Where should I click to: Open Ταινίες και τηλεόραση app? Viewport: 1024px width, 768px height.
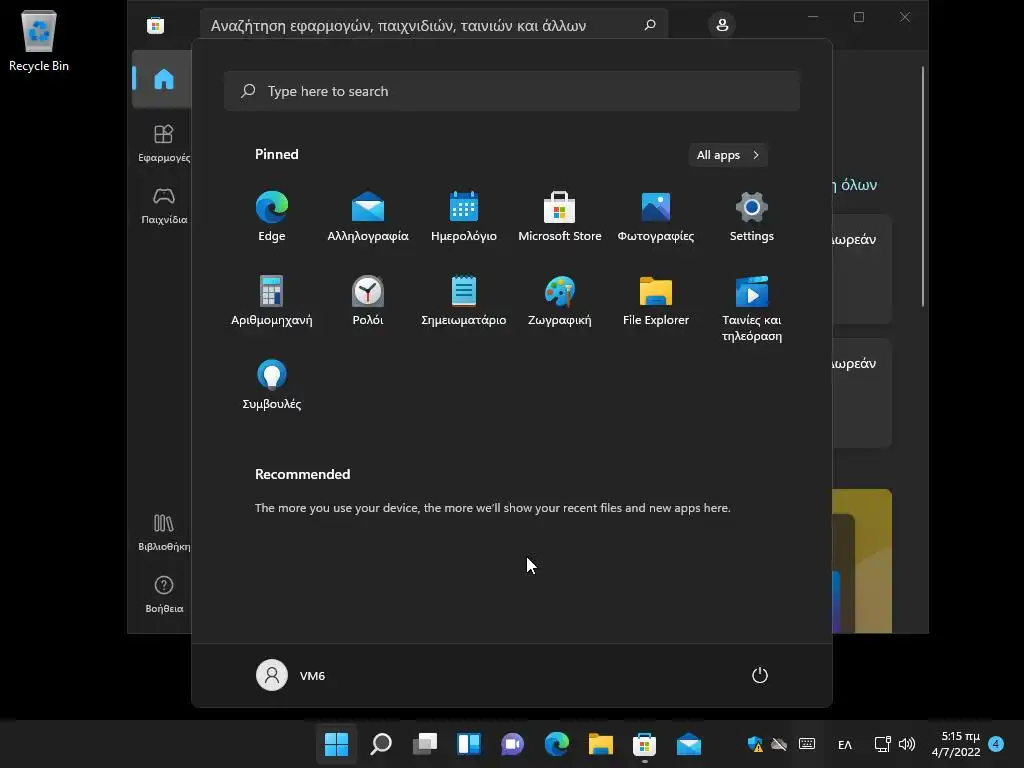point(752,309)
